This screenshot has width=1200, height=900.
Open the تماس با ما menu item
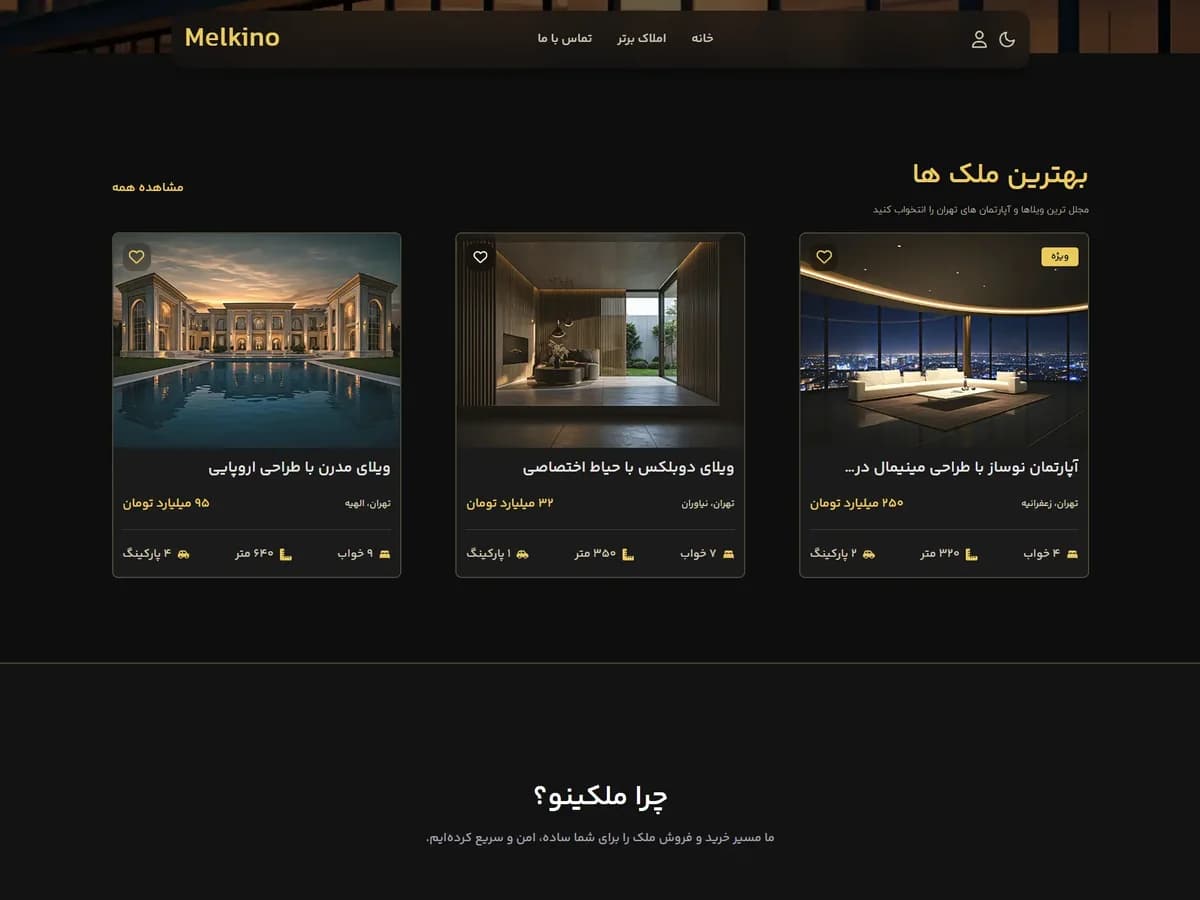pos(564,38)
